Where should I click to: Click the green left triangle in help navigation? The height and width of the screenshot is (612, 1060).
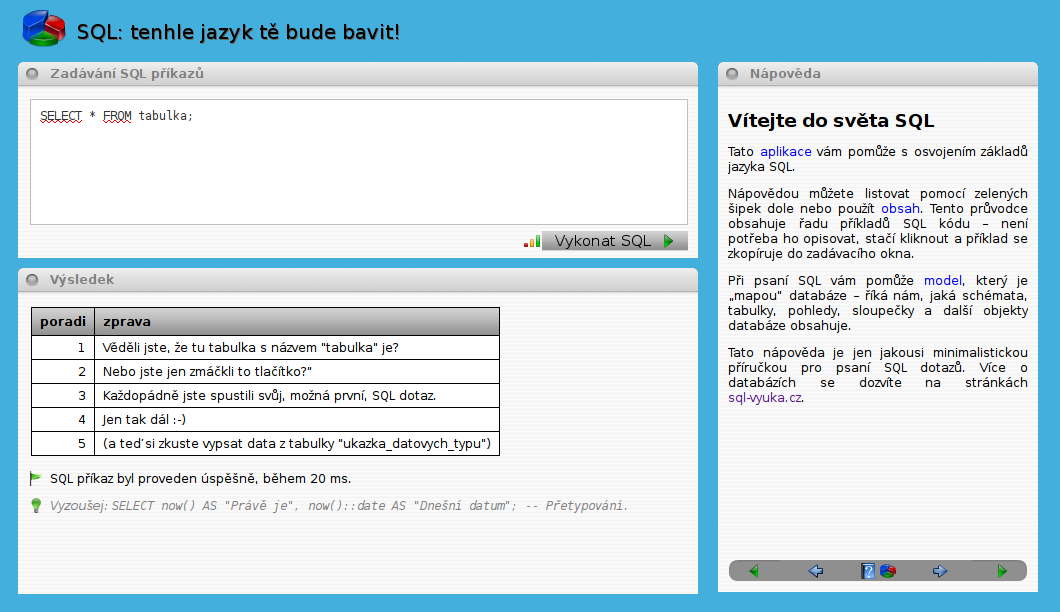pos(753,571)
